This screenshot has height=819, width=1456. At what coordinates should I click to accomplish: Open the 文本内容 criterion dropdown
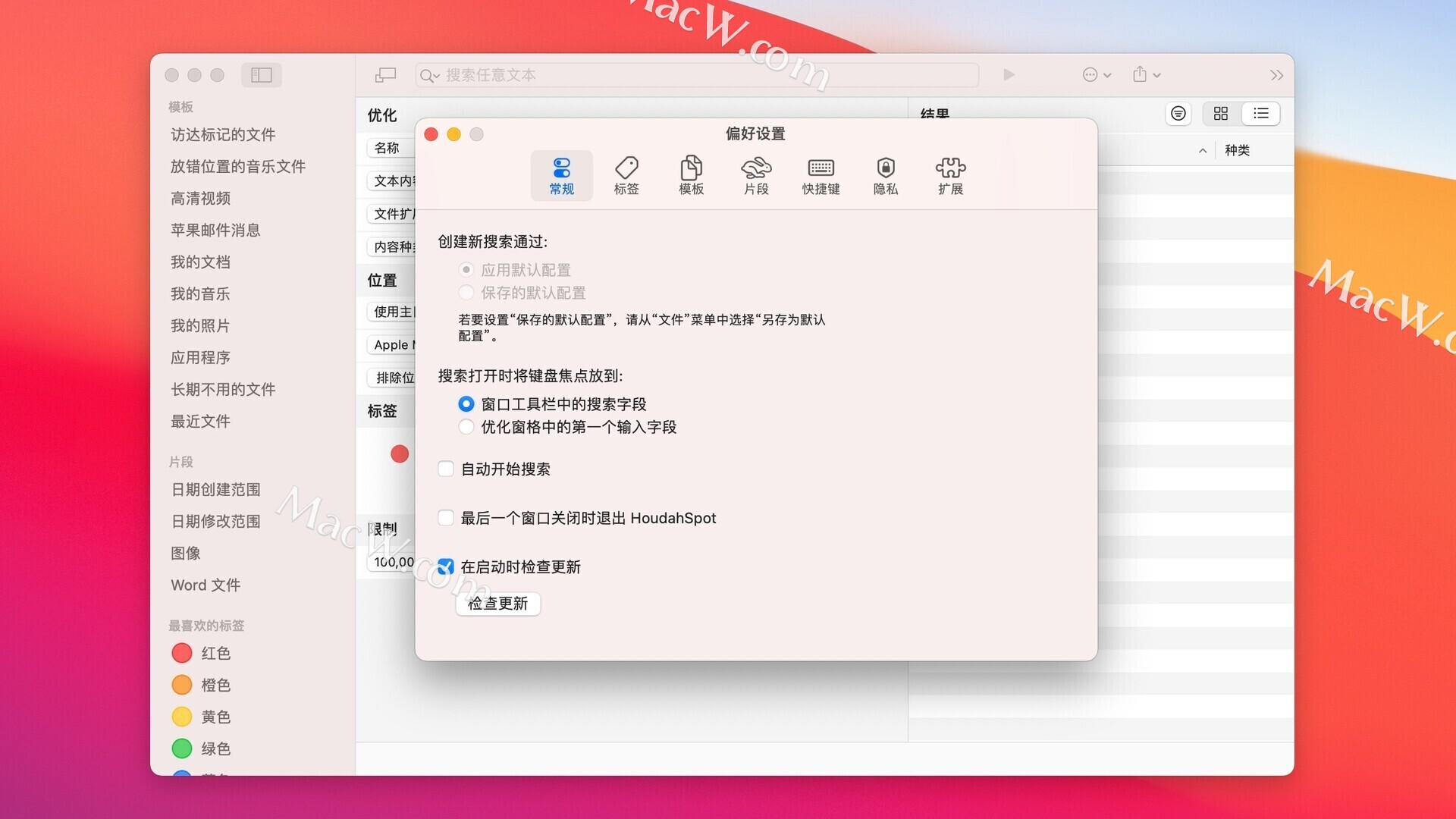(391, 181)
